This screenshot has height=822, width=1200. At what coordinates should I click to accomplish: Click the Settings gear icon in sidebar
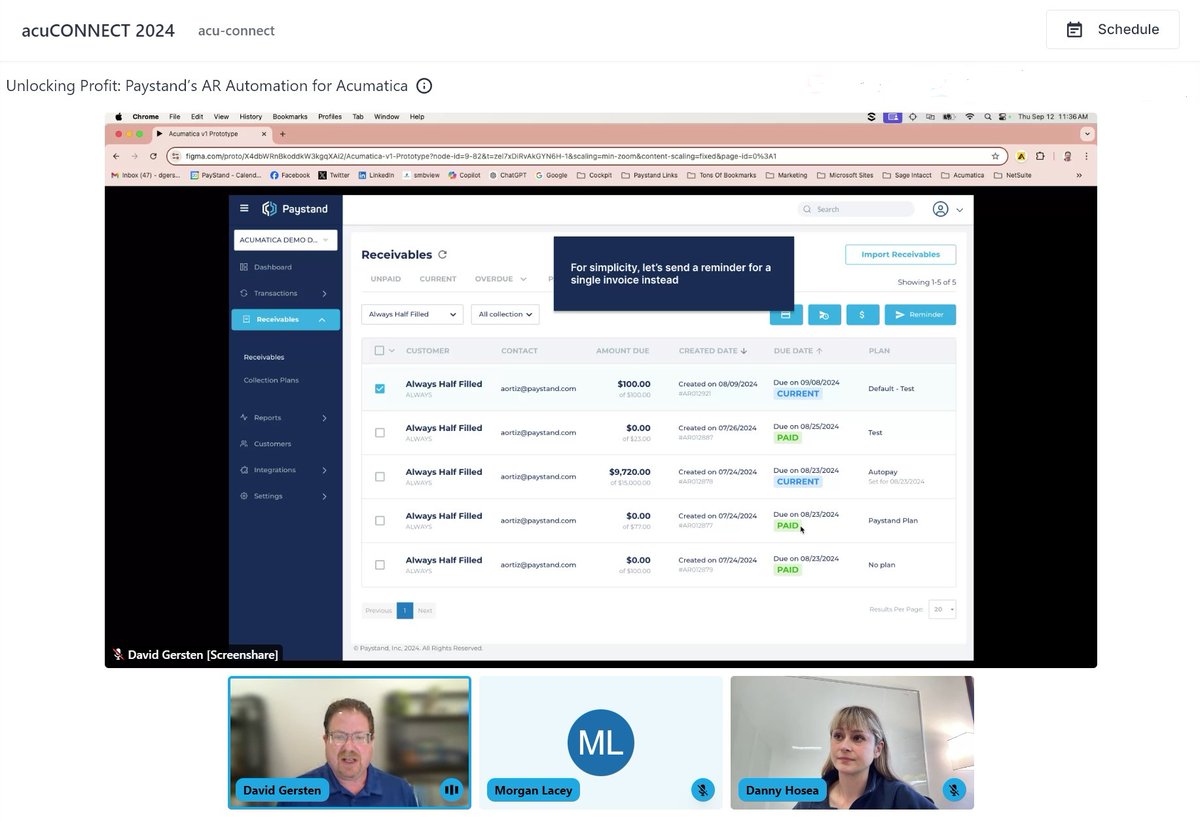click(244, 496)
